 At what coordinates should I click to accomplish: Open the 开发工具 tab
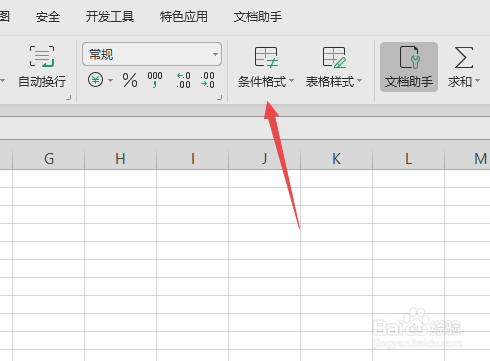click(x=110, y=17)
